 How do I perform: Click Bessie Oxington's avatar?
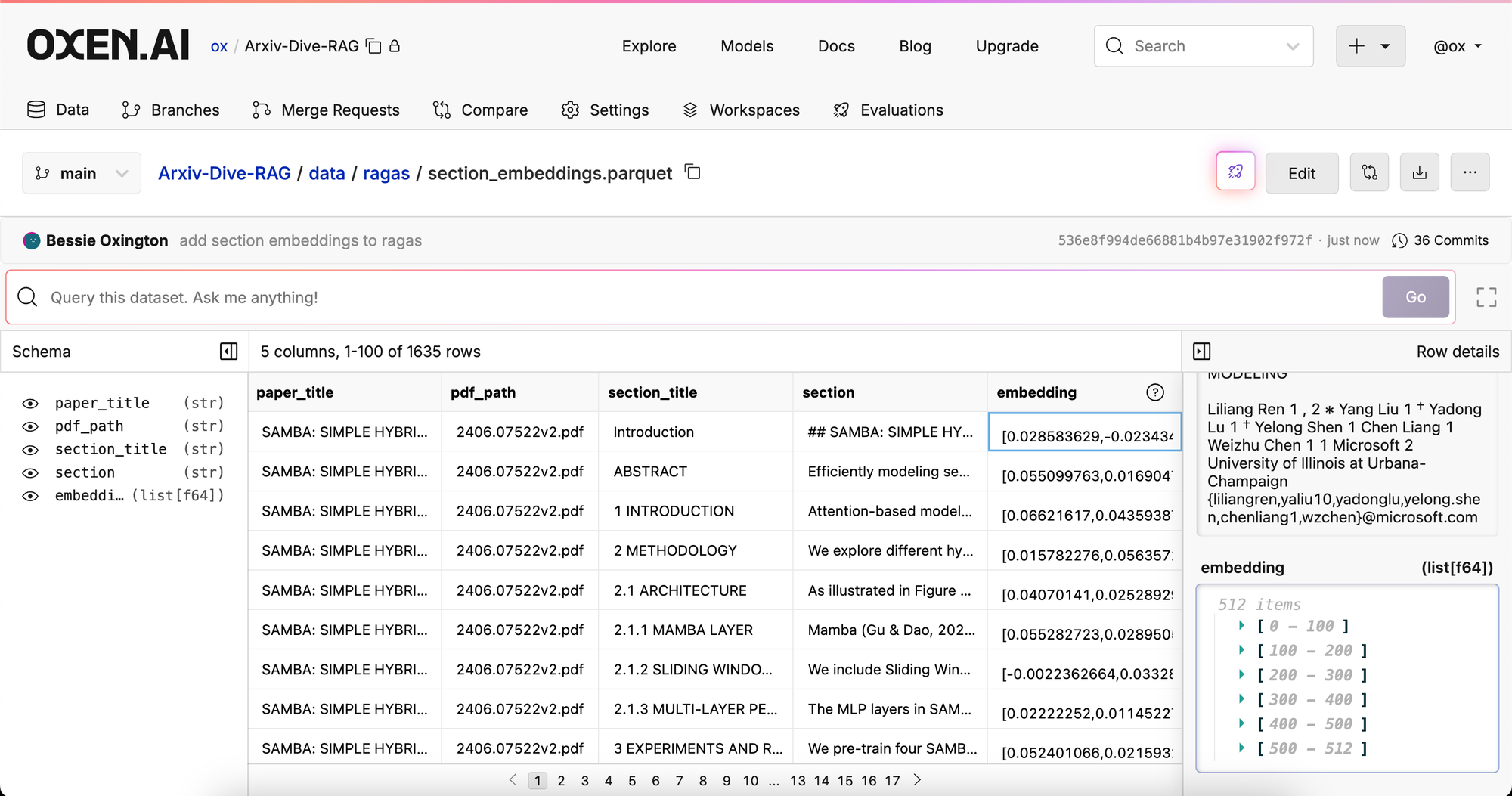(32, 240)
